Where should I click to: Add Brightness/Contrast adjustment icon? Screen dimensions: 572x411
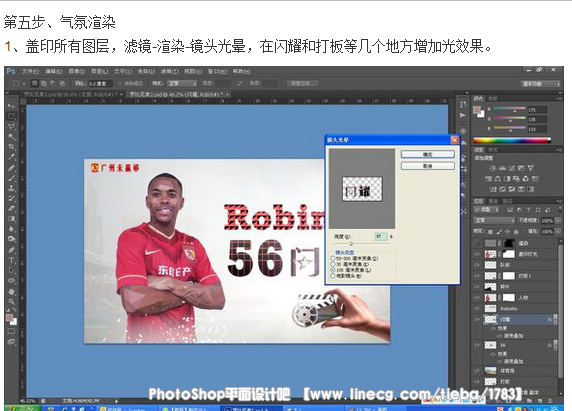[x=493, y=168]
